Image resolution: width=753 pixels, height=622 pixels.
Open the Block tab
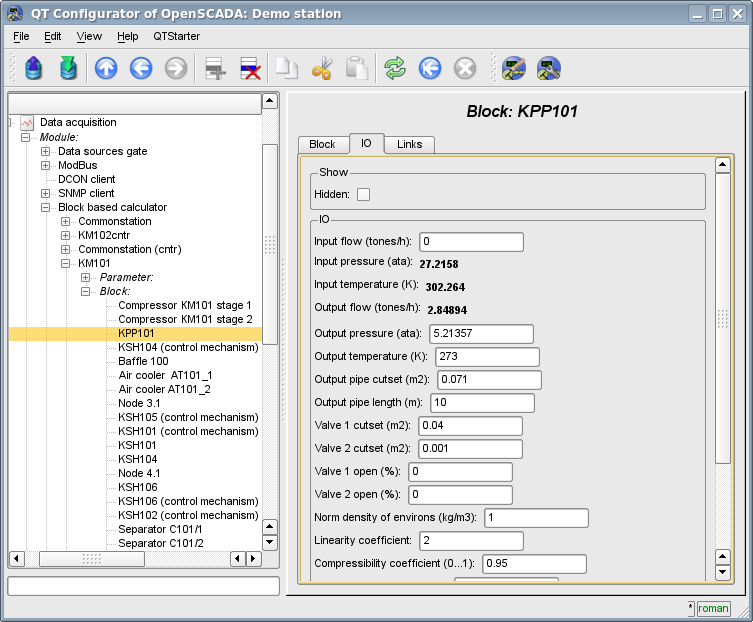[x=322, y=144]
